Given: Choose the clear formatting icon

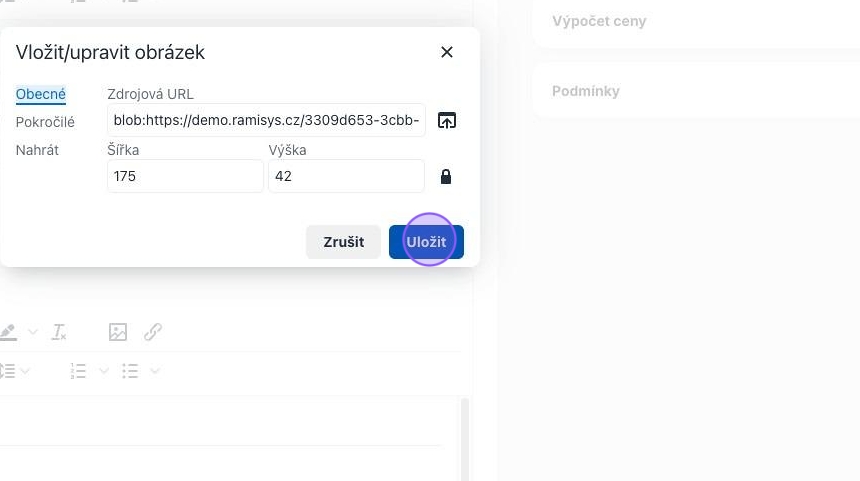Looking at the screenshot, I should tap(59, 332).
